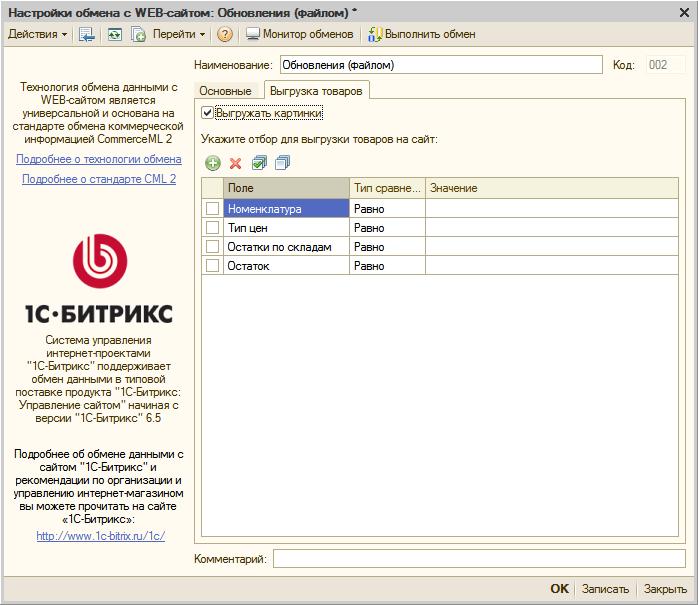Select the Выгрузка товаров tab
698x605 pixels.
(316, 91)
